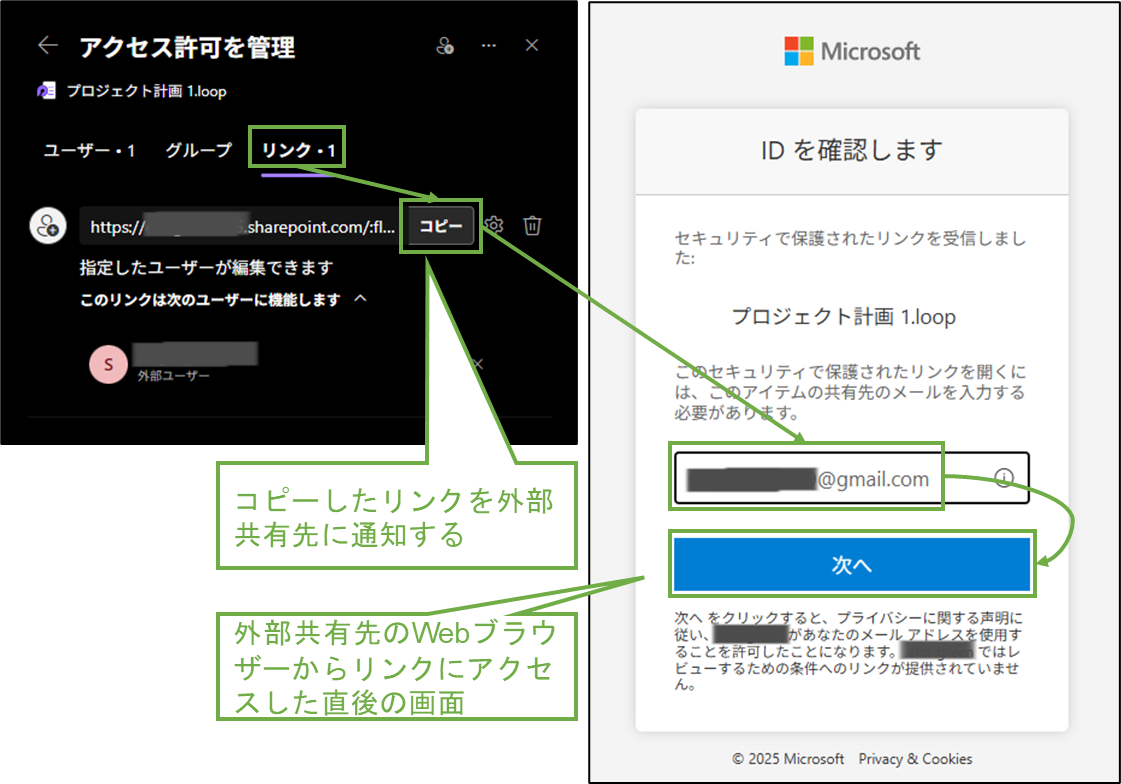
Task: Select the リンク・1 tab
Action: coord(298,150)
